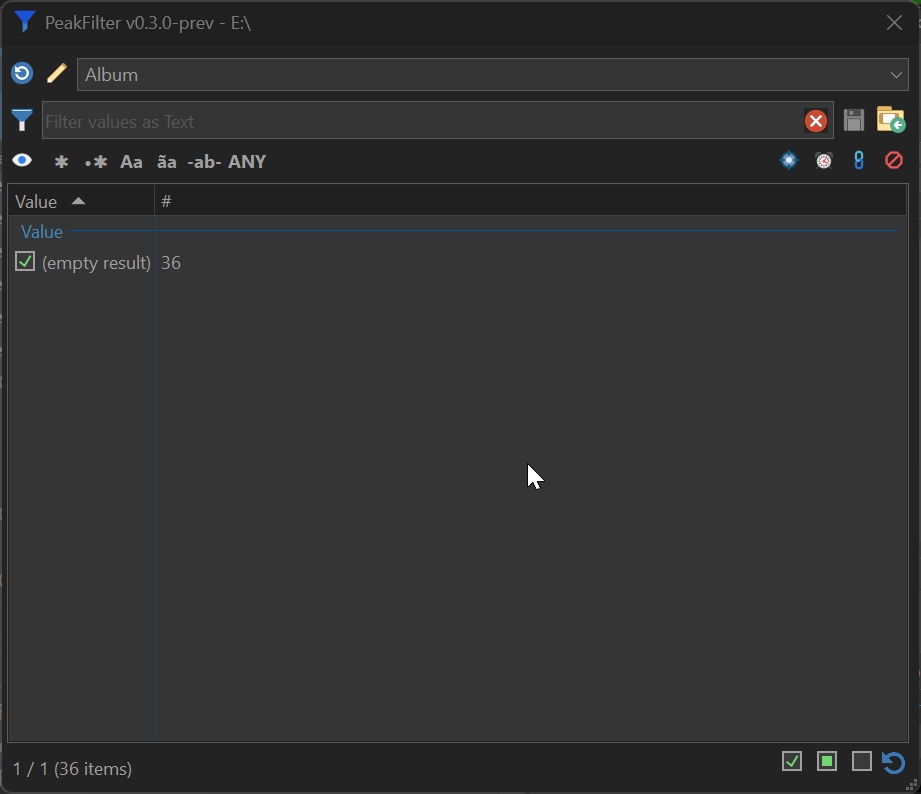The image size is (921, 794).
Task: Click the # column header
Action: pyautogui.click(x=167, y=201)
